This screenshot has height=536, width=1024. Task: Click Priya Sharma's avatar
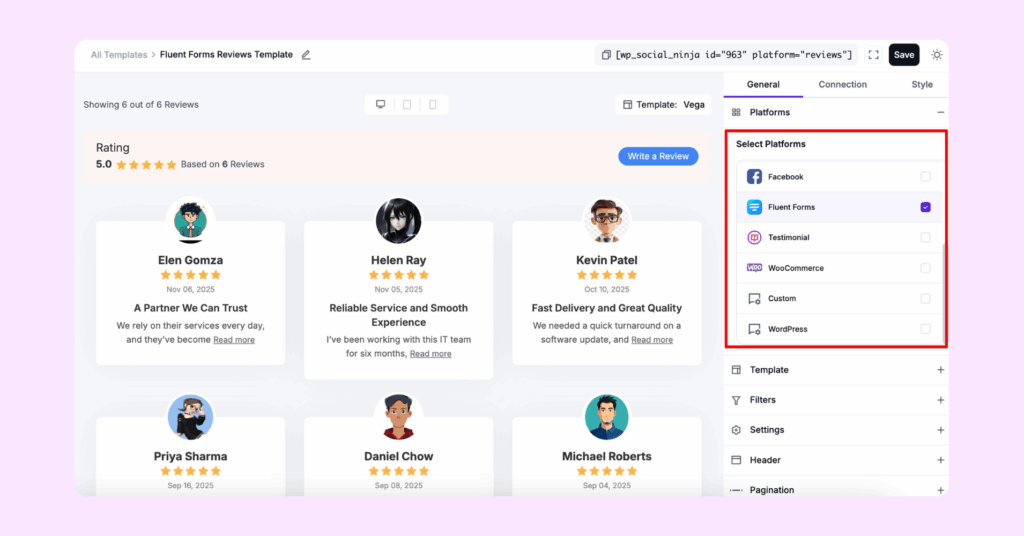pyautogui.click(x=191, y=417)
